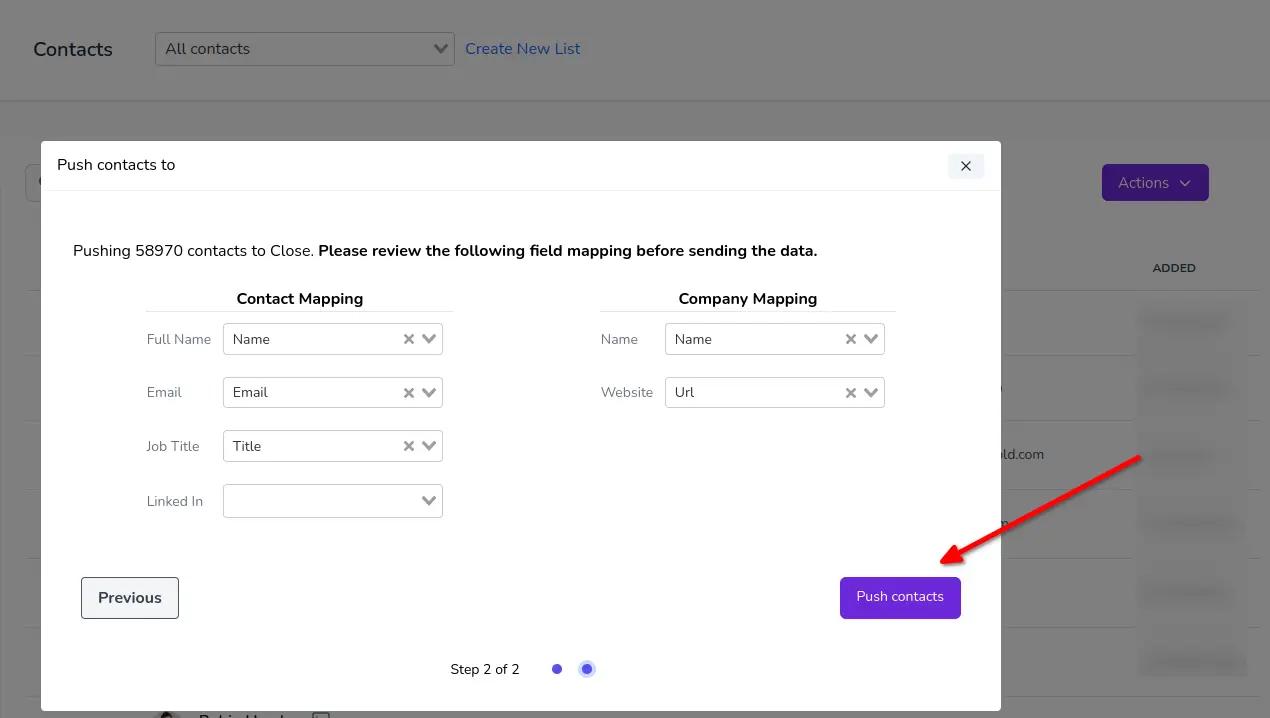Clear the Email mapping value
Screen dimensions: 1270x718
(408, 393)
